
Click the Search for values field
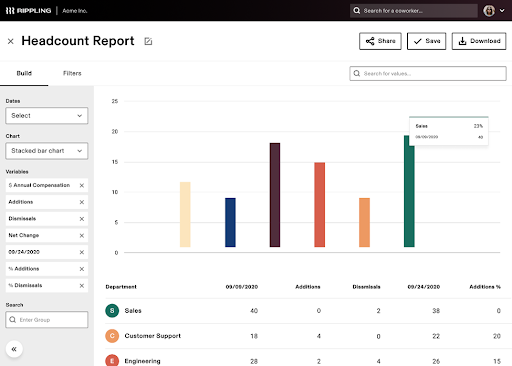428,73
